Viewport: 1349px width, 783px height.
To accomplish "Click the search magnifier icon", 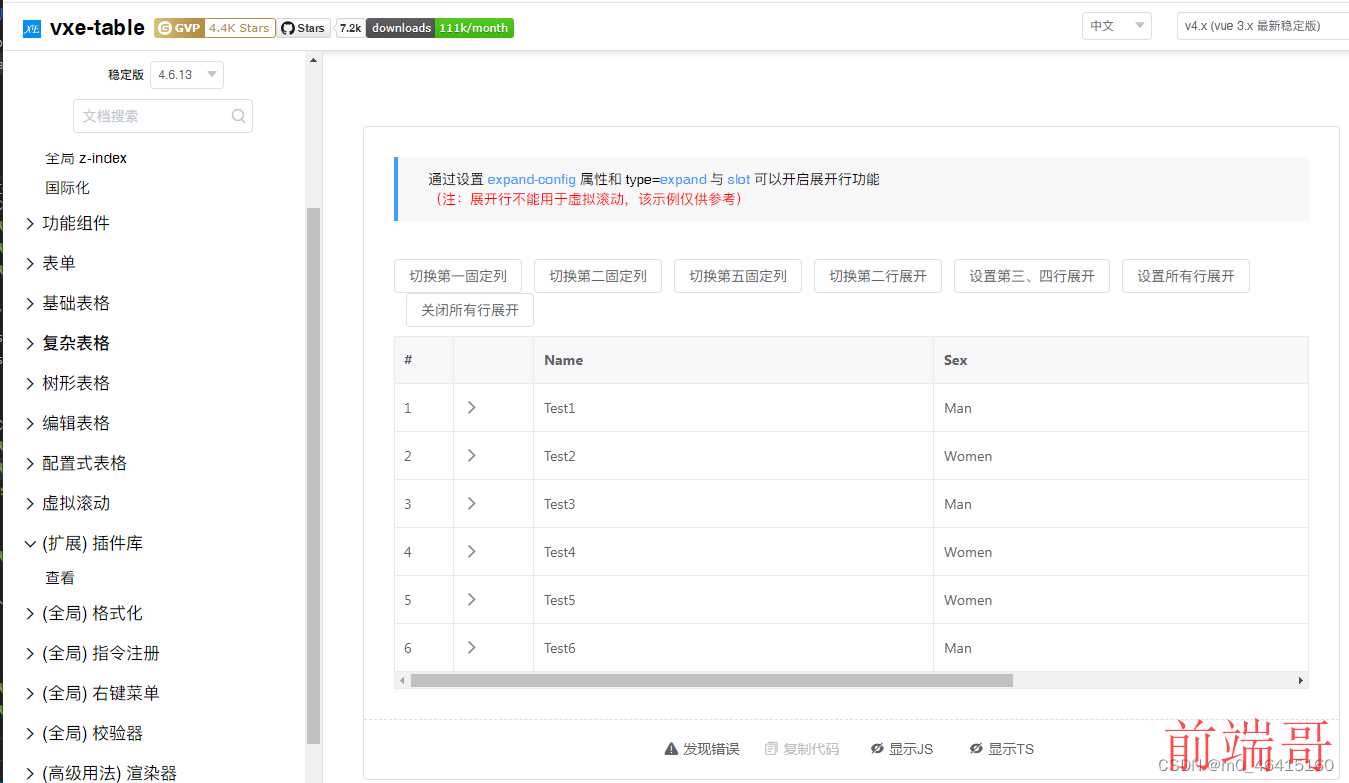I will coord(238,116).
